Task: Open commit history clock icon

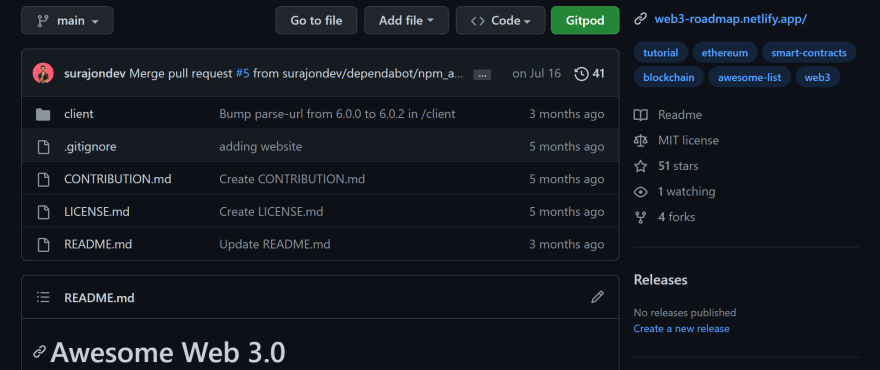Action: tap(581, 74)
